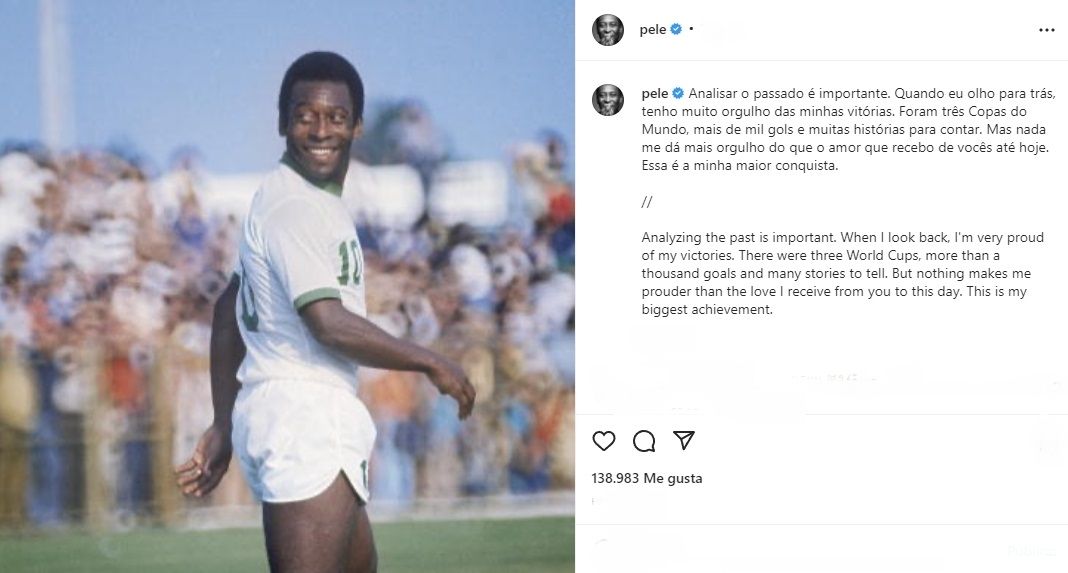Open comments via the speech bubble icon
Screen dimensions: 1068x573
[x=644, y=441]
